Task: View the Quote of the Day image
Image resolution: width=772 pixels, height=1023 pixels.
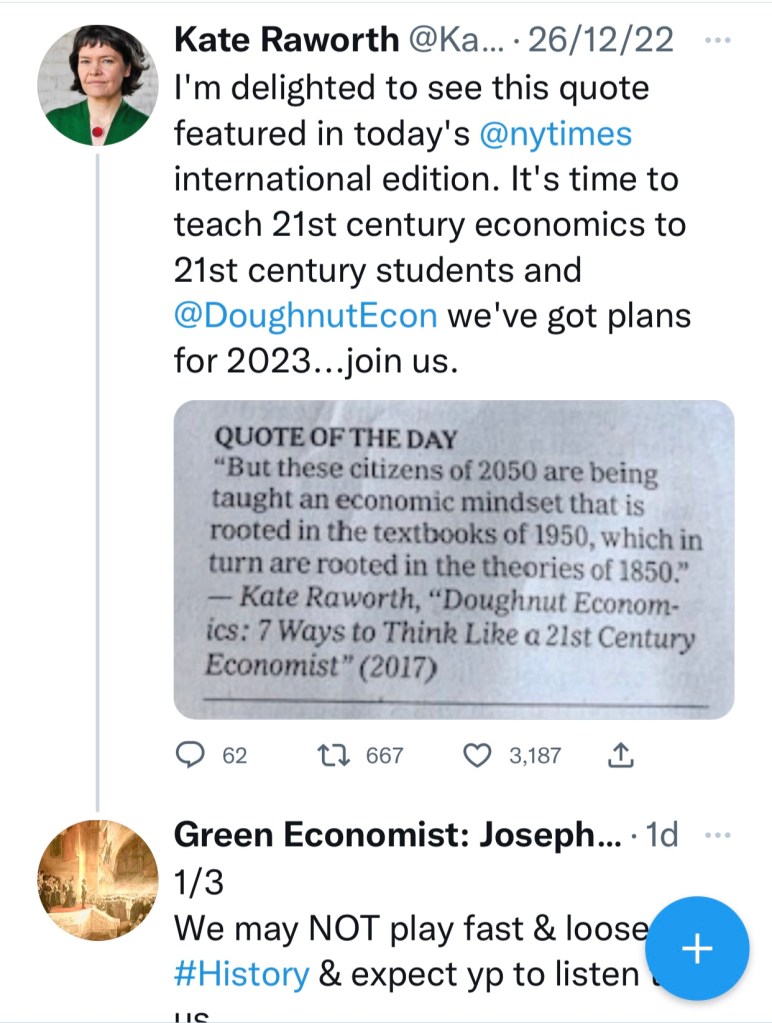Action: tap(453, 559)
